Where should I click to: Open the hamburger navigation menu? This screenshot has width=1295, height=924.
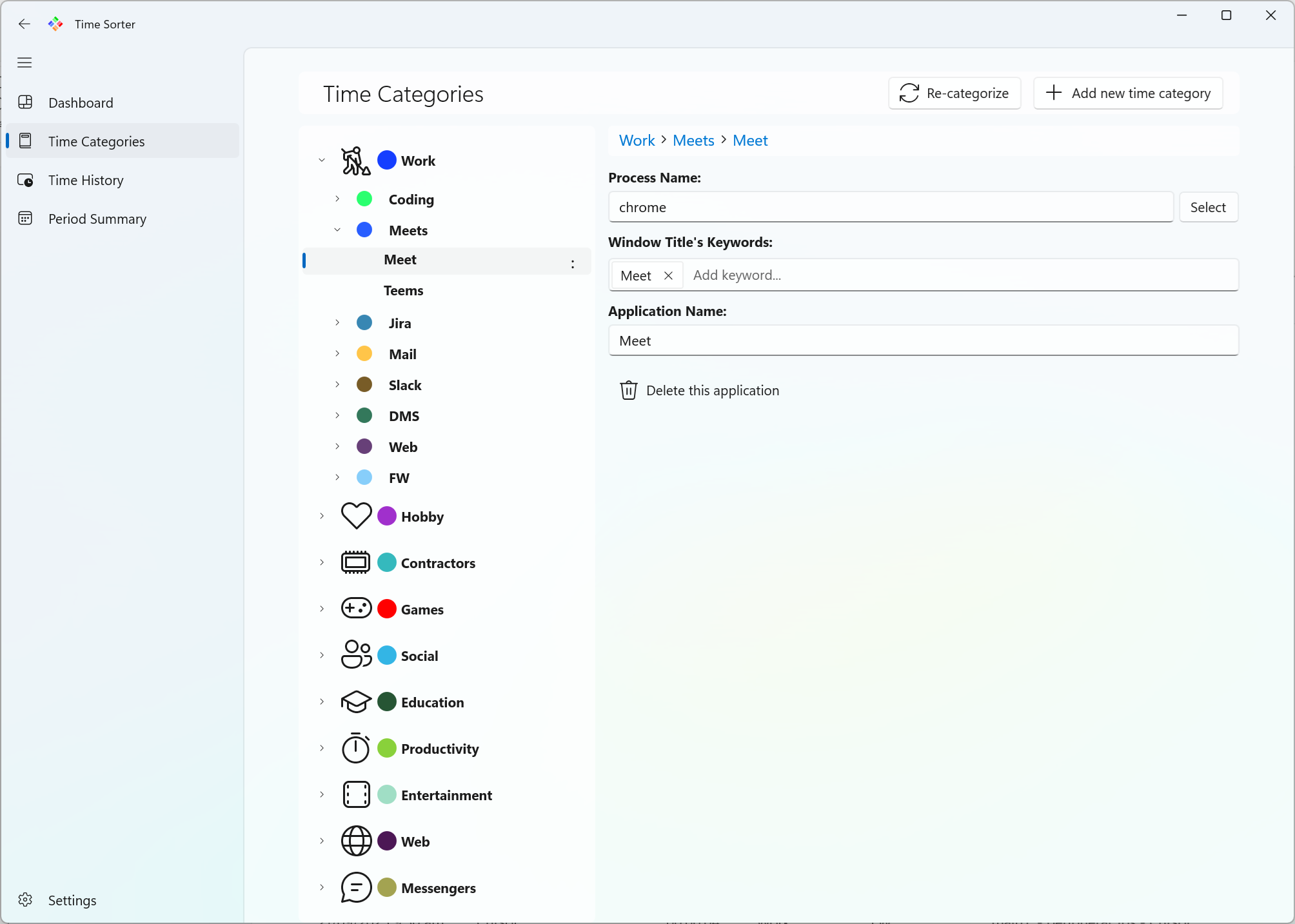(25, 63)
